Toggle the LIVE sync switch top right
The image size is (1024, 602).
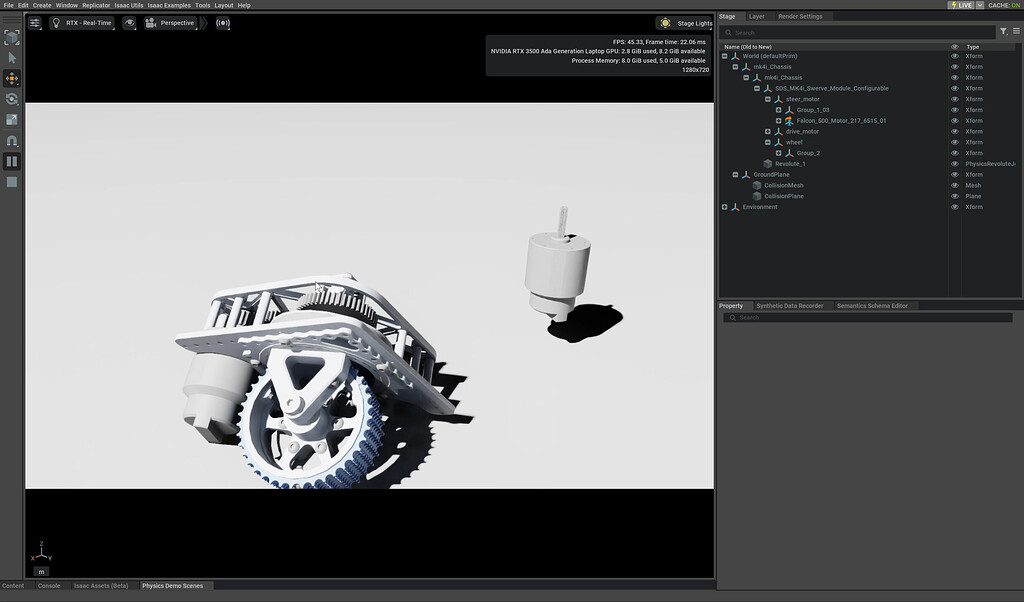coord(961,4)
